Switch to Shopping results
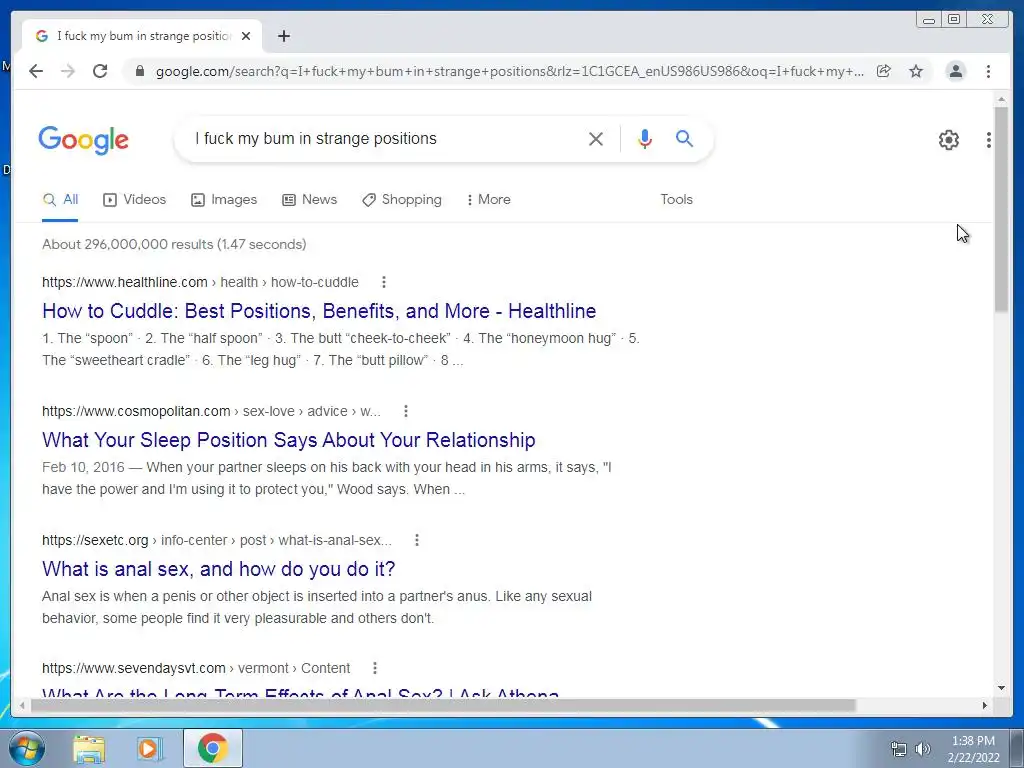The image size is (1024, 768). coord(402,200)
